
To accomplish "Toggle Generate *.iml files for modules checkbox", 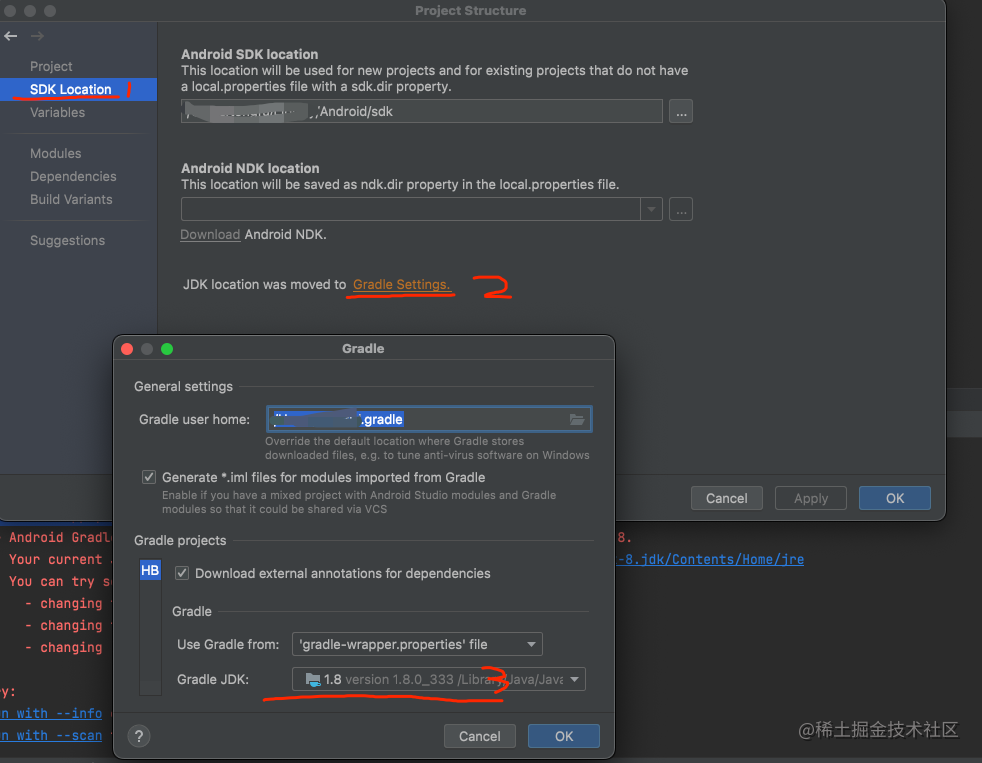I will coord(148,477).
